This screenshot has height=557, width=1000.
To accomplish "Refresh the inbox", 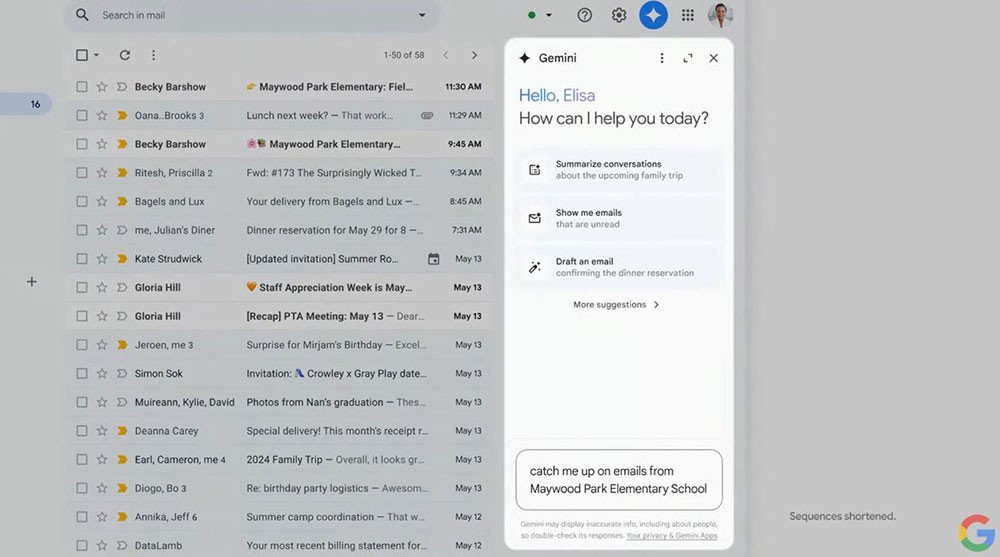I will coord(125,56).
